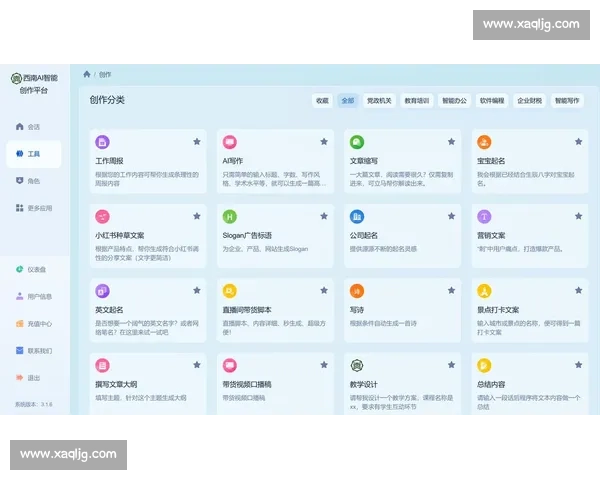Open the 写诗 card title
This screenshot has height=480, width=600.
357,310
